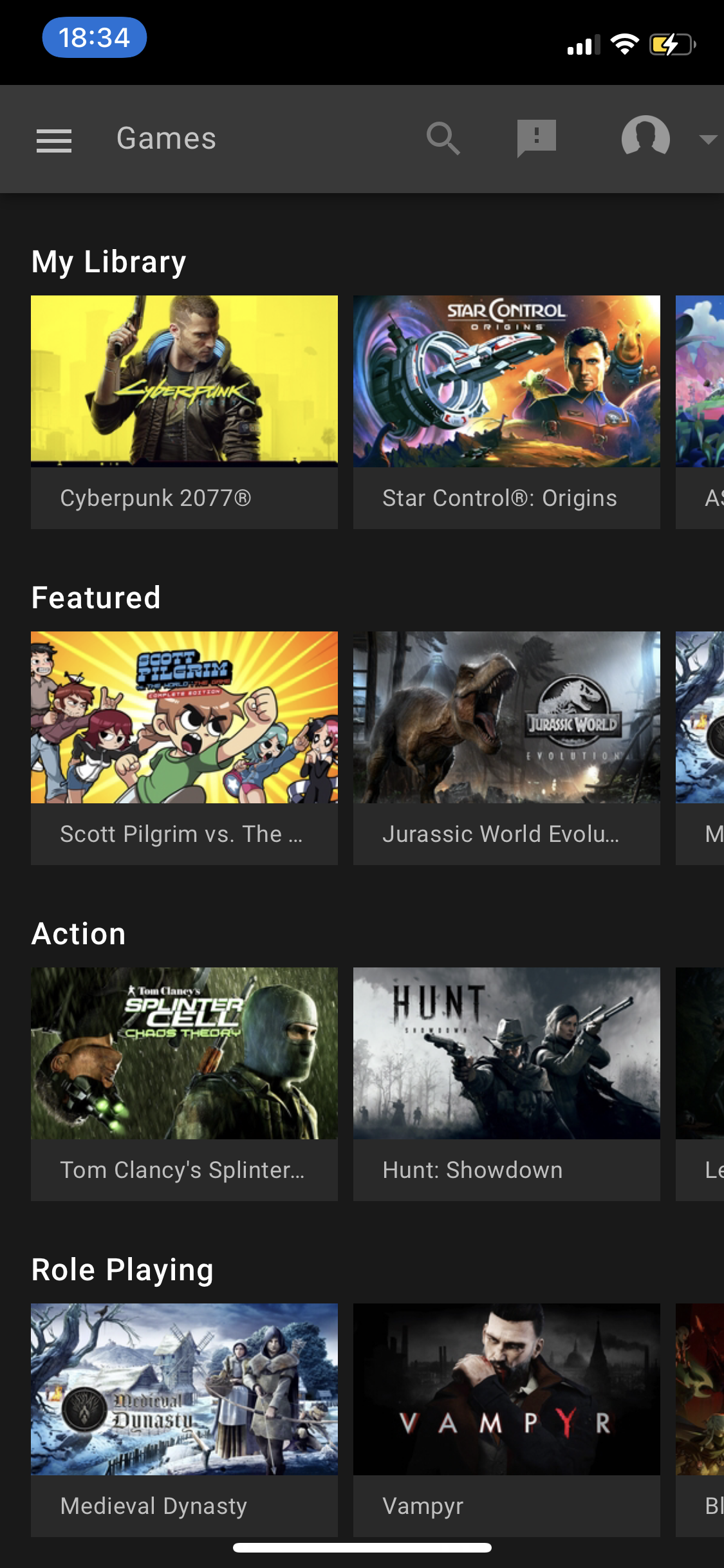Select Hunt: Showdown cover image
The width and height of the screenshot is (724, 1568).
(506, 1052)
